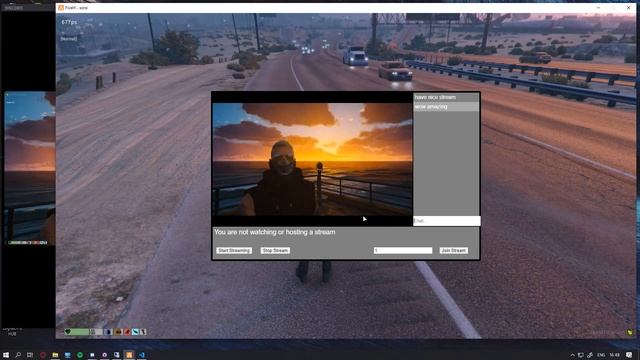Open the green circular taskbar app

click(80, 355)
